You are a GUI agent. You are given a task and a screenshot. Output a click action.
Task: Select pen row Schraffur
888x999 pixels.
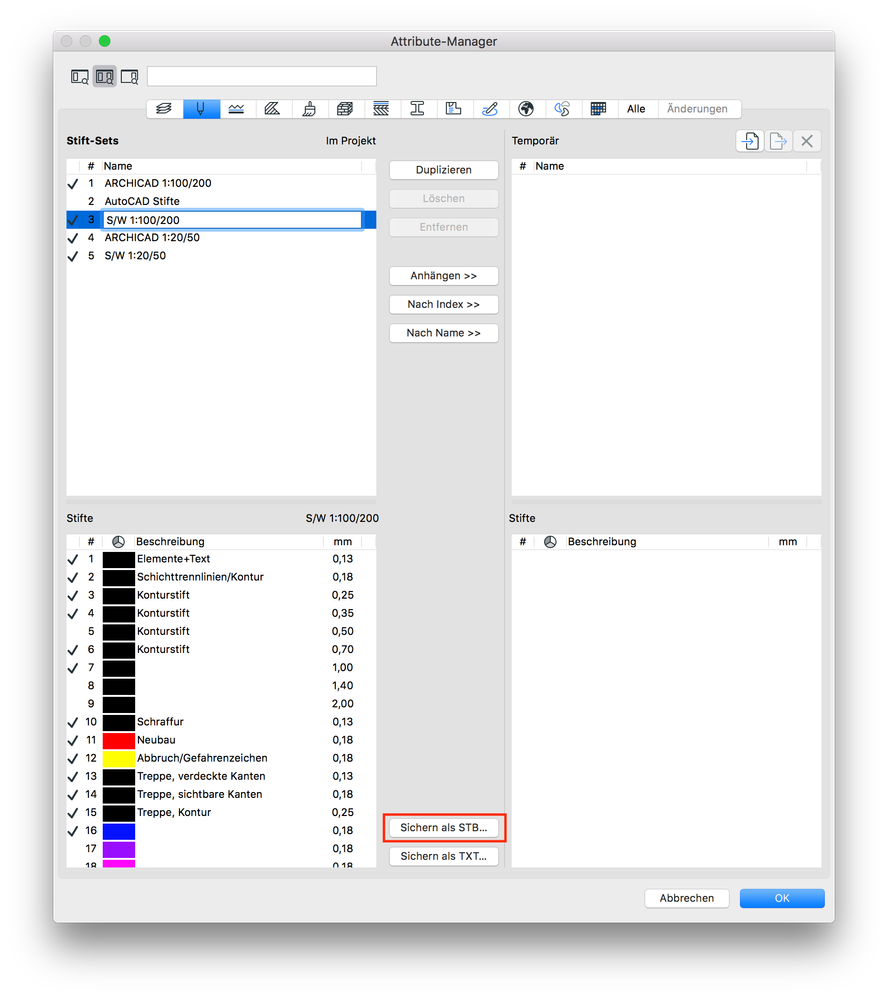pos(221,722)
